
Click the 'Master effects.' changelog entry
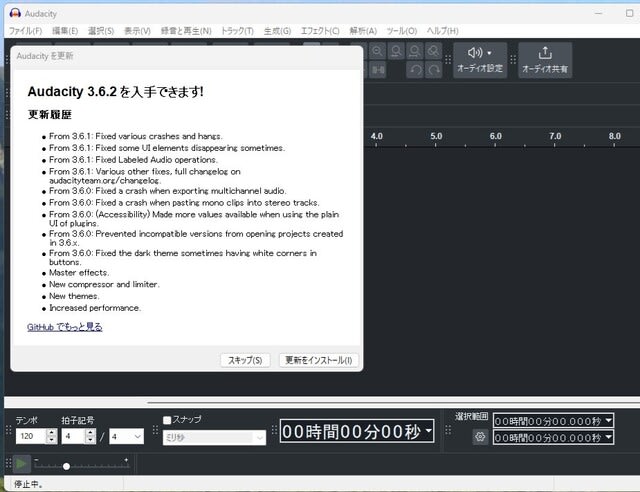[x=79, y=273]
